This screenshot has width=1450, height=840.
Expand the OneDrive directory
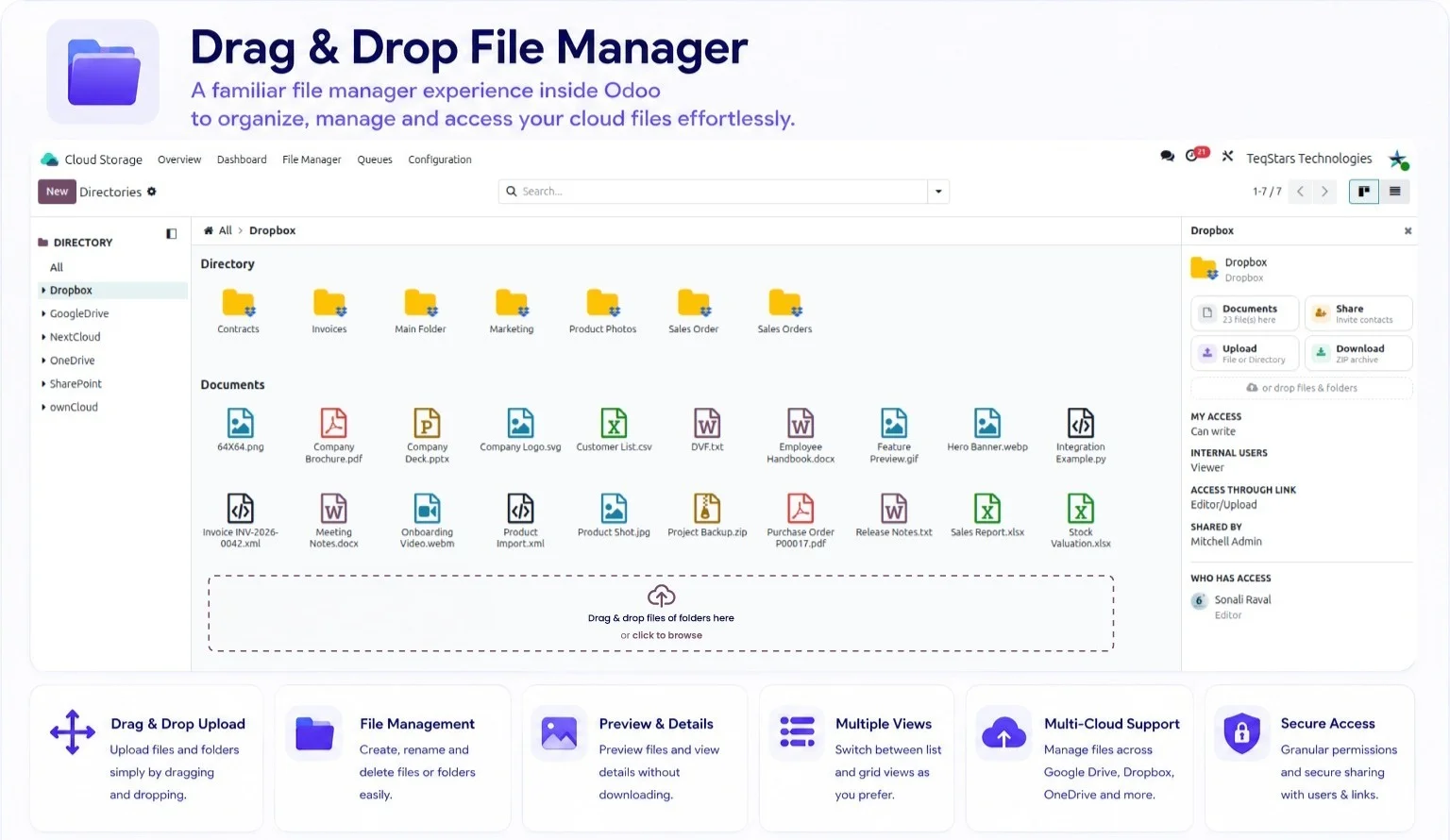point(43,361)
